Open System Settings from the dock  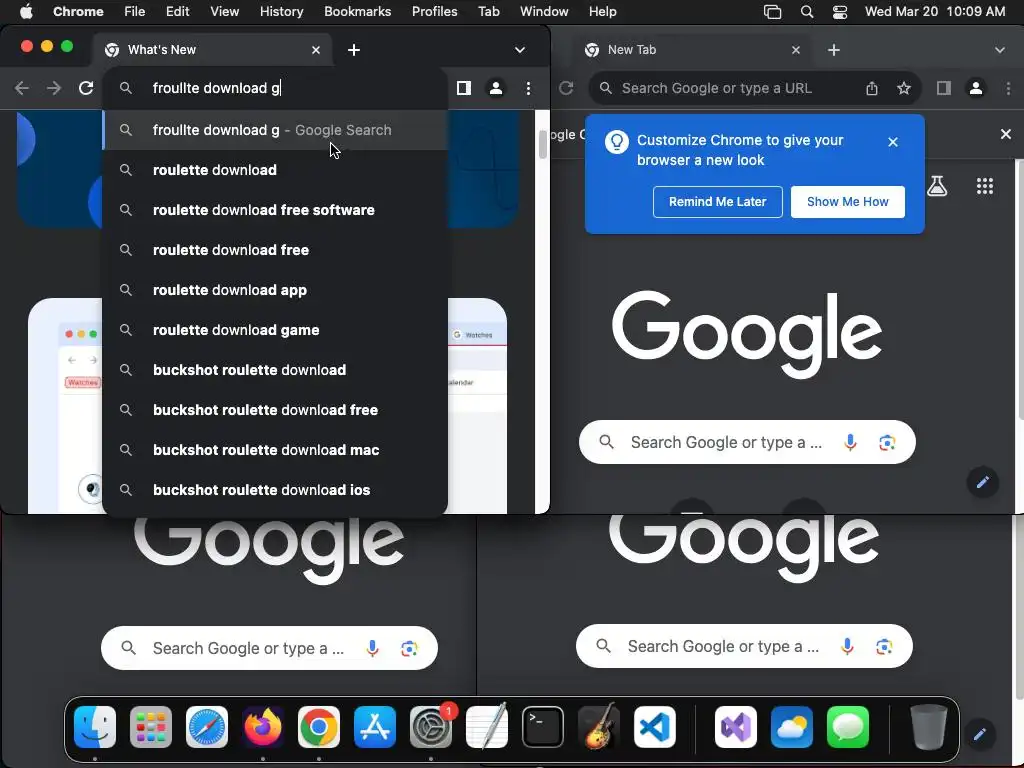(x=431, y=727)
